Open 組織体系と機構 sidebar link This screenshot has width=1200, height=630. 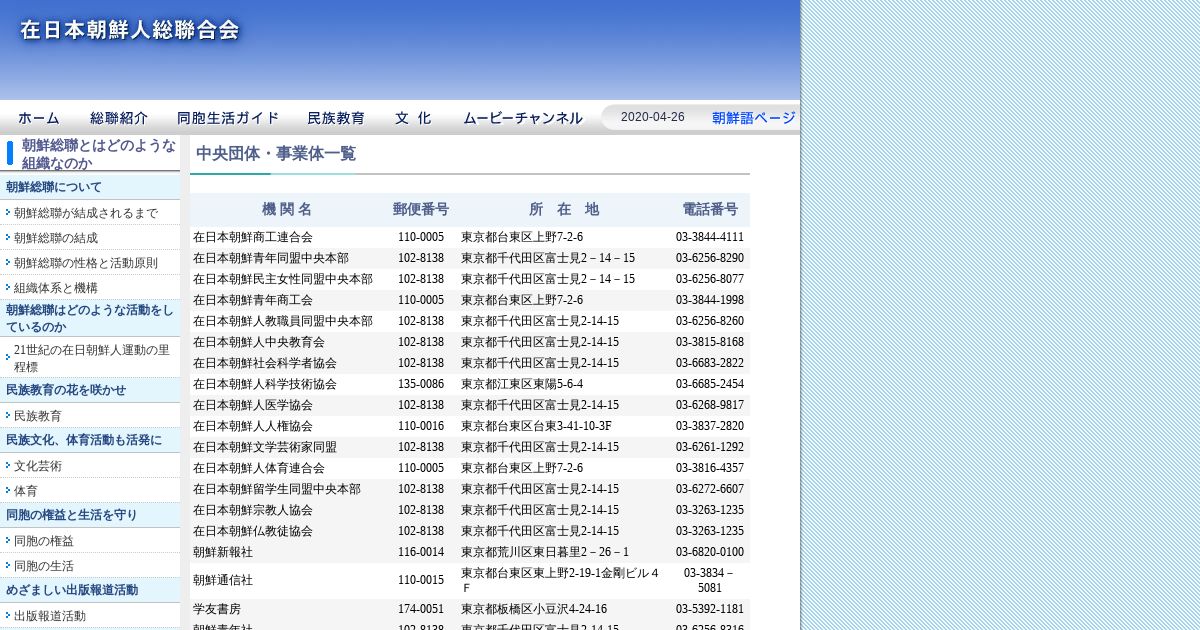56,288
